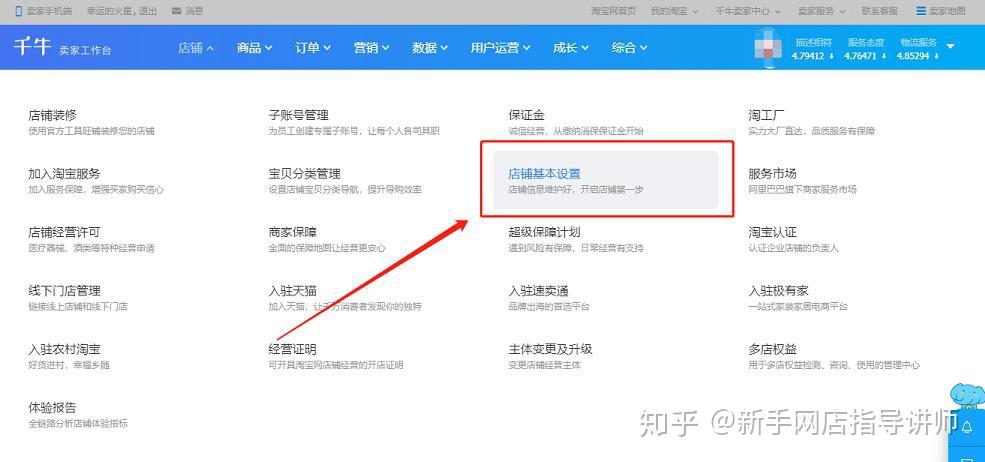Open 服务市场 menu entry
Image resolution: width=985 pixels, height=462 pixels.
[802, 181]
